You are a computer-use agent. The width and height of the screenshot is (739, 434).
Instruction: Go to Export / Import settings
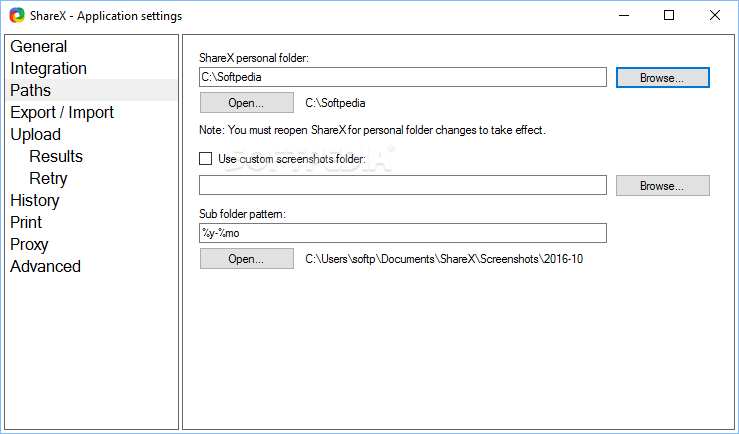[62, 112]
